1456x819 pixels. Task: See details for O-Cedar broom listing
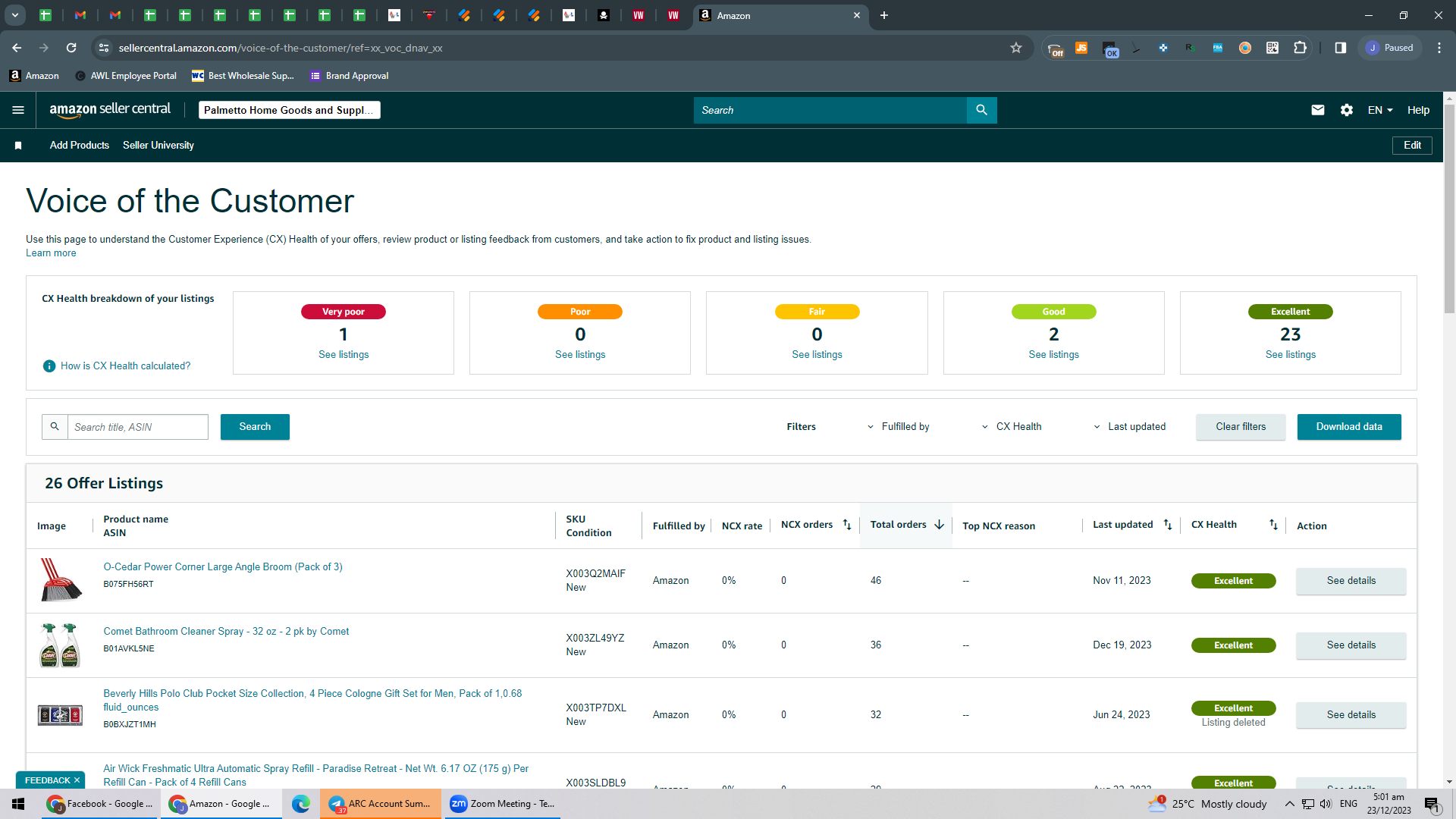coord(1351,581)
